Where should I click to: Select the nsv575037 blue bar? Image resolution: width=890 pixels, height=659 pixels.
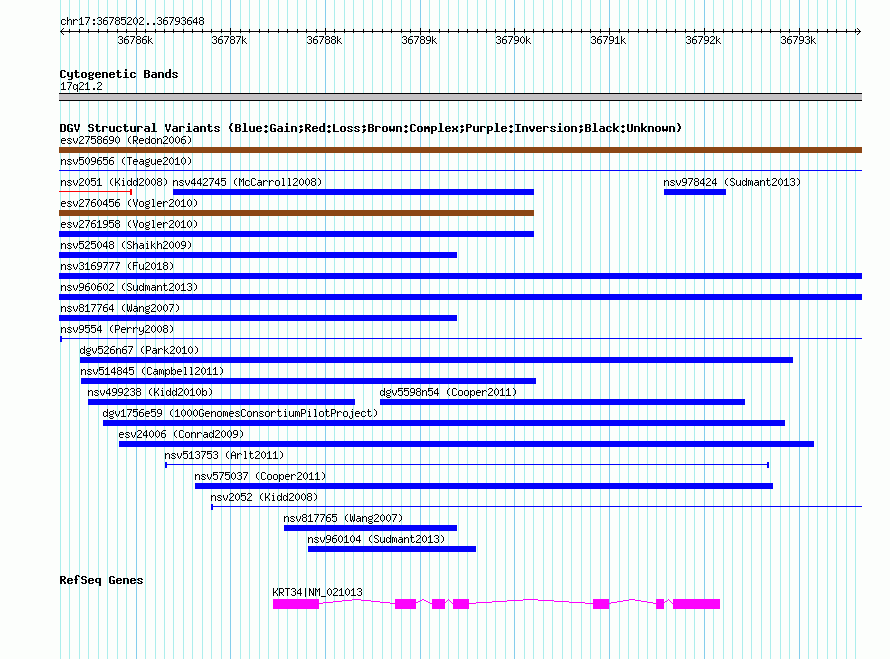484,486
